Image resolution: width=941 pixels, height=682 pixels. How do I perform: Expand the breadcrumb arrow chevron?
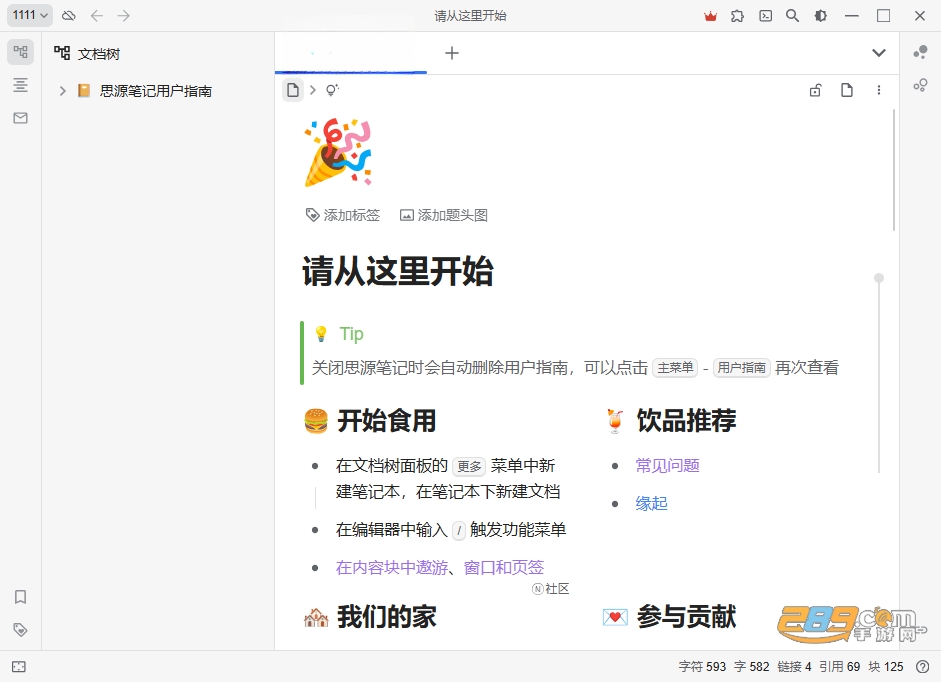(313, 90)
